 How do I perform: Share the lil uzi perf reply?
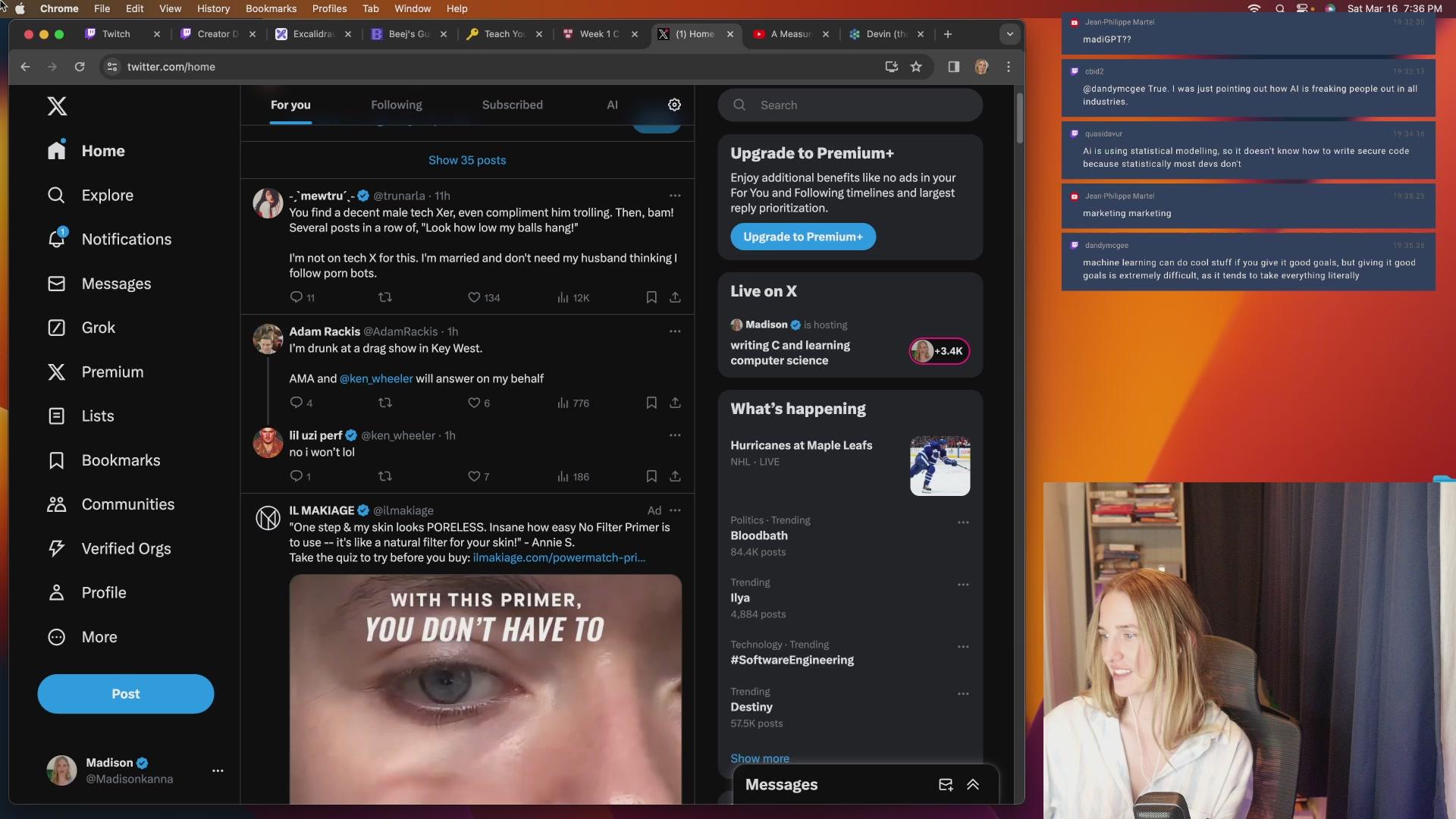tap(675, 476)
